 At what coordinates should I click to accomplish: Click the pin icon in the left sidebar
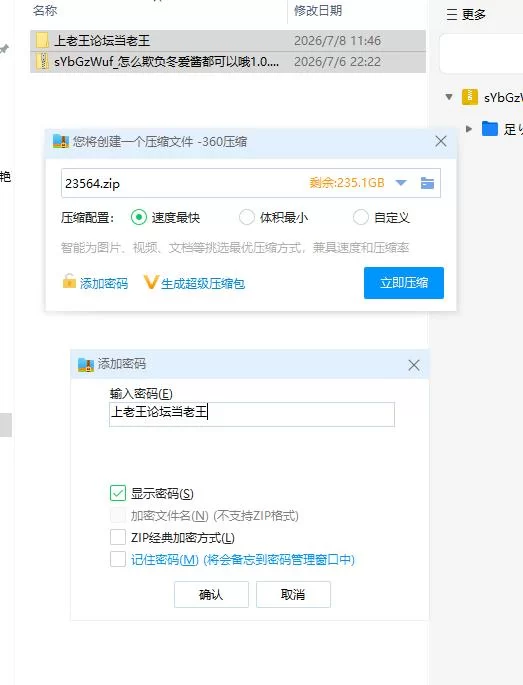pyautogui.click(x=4, y=48)
